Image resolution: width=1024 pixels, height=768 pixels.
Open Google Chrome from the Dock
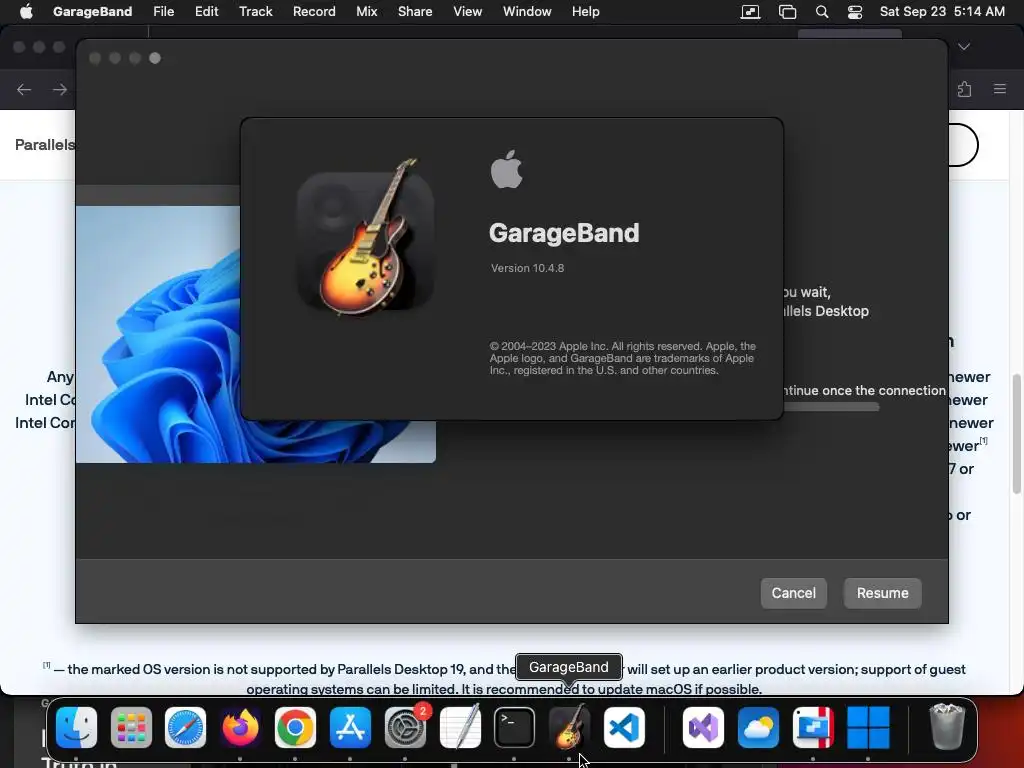pyautogui.click(x=295, y=728)
